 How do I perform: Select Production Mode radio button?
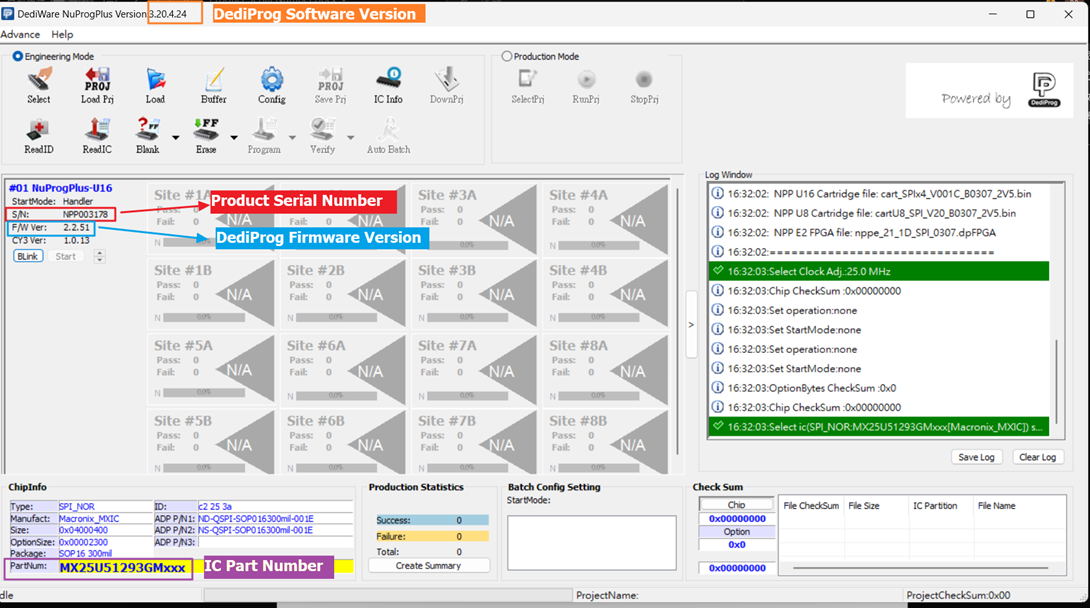[507, 56]
